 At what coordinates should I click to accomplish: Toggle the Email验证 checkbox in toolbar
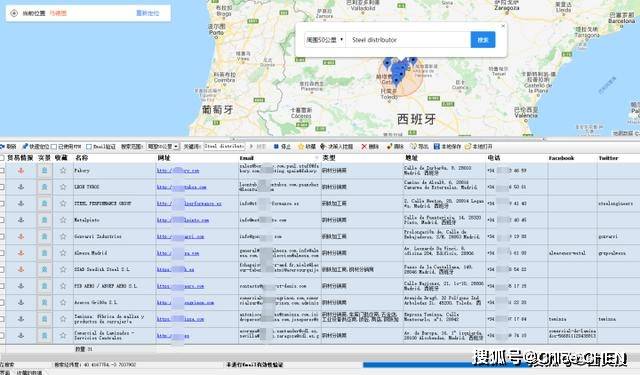(x=89, y=146)
